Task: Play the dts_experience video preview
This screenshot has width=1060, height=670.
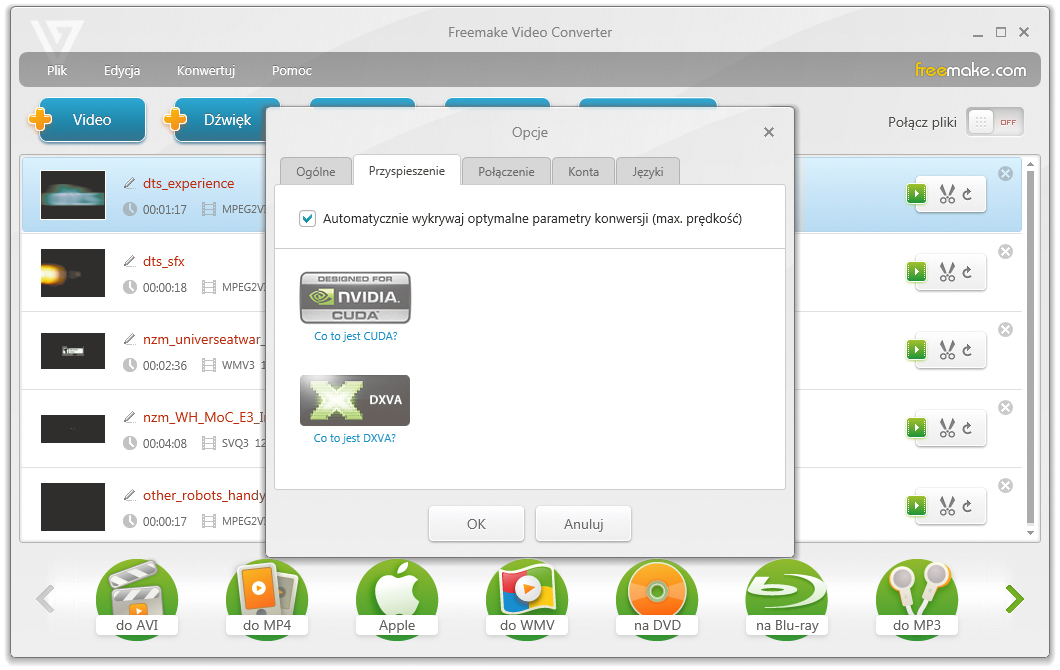Action: tap(916, 194)
